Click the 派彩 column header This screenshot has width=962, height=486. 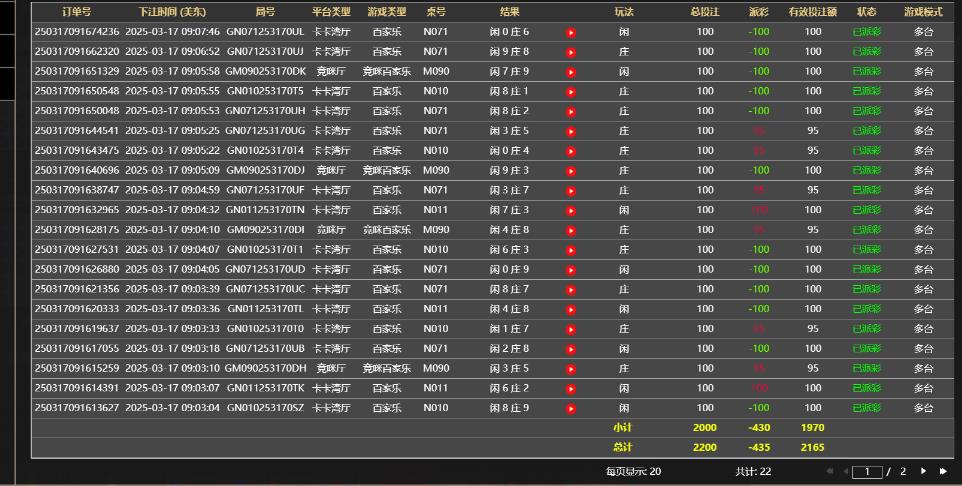[759, 12]
